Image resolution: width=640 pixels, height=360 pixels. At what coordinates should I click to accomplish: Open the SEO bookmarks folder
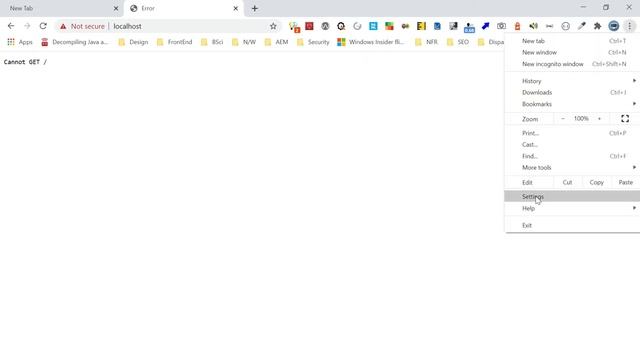pyautogui.click(x=458, y=42)
